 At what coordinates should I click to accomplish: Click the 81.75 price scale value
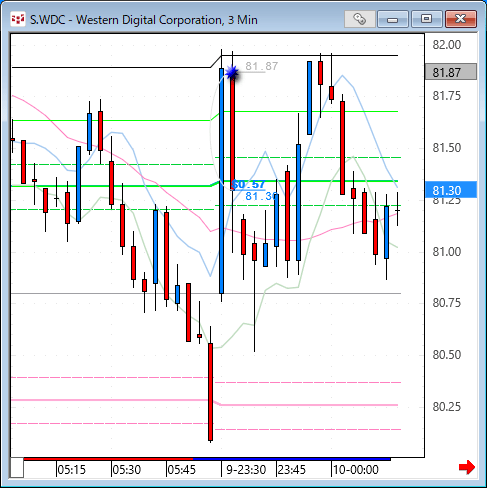click(447, 96)
